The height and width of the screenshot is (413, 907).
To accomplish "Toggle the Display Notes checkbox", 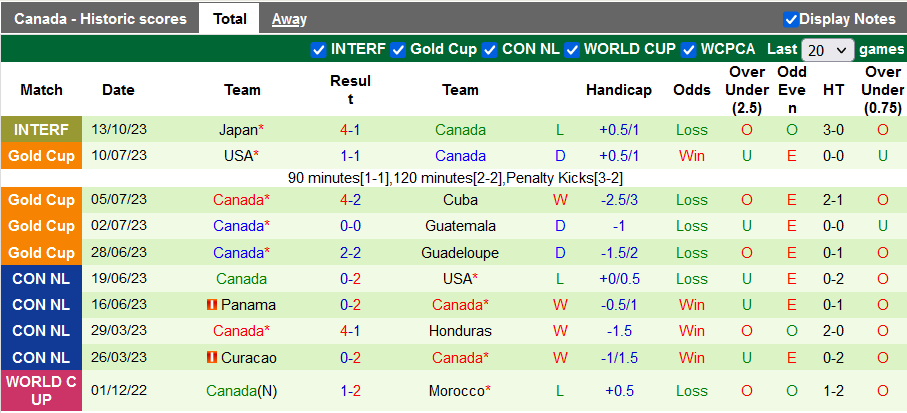I will tap(790, 19).
